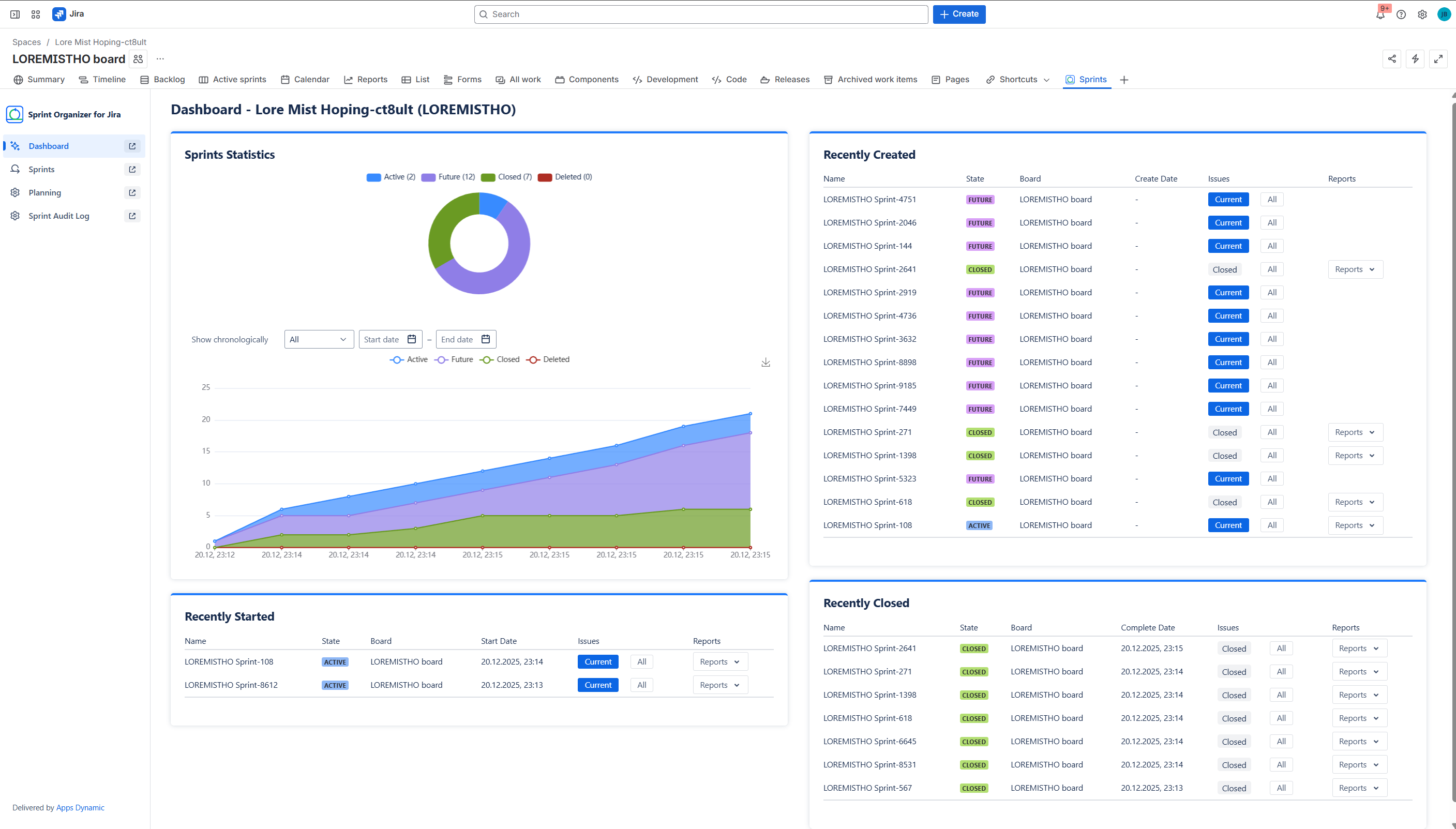Open Dashboard in new window icon

tap(132, 146)
